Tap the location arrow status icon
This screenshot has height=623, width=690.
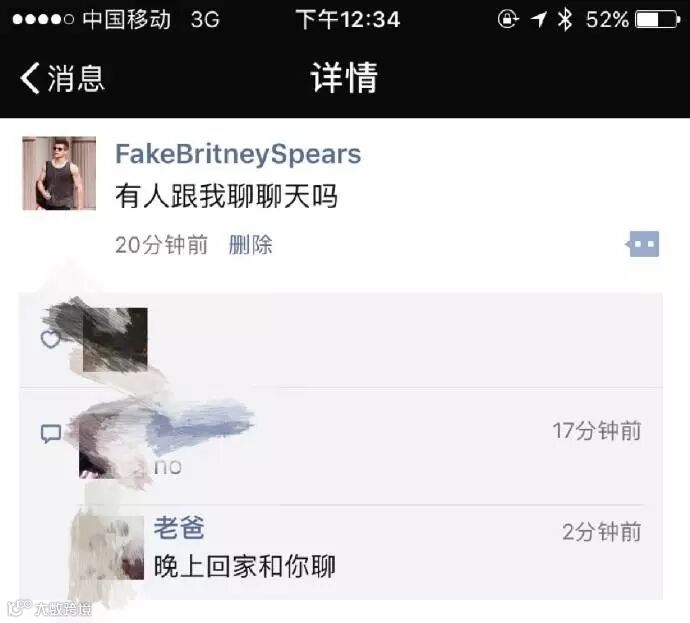[x=538, y=19]
